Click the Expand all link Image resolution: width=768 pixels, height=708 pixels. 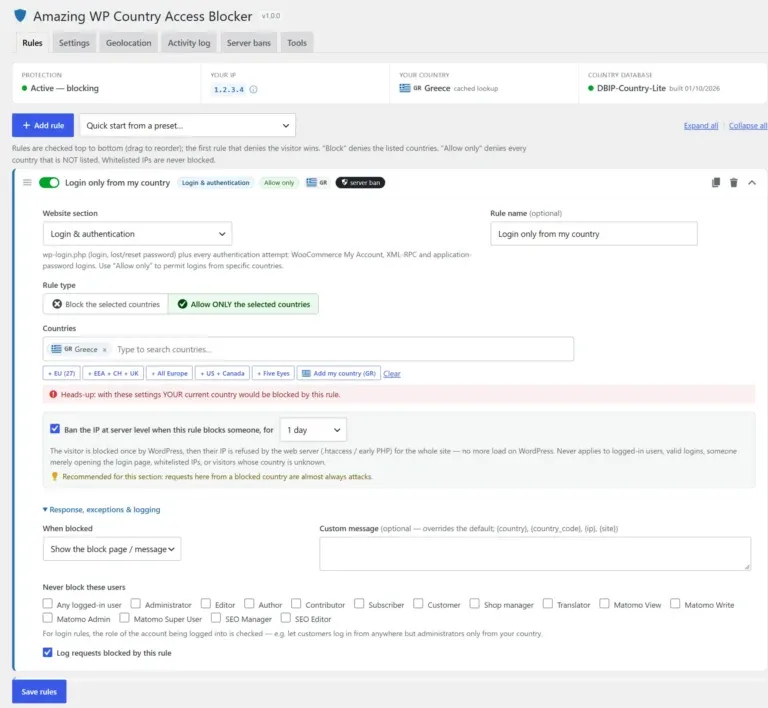click(x=701, y=126)
